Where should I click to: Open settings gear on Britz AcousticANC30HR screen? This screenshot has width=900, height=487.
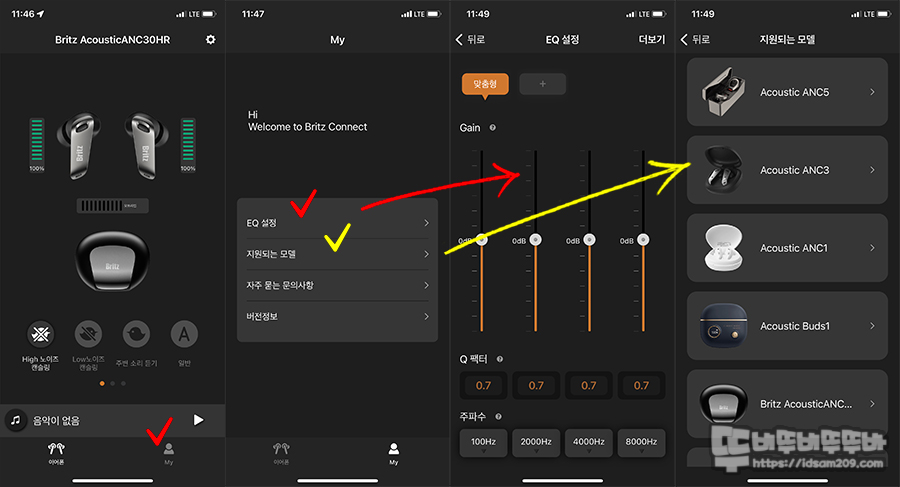click(x=211, y=40)
